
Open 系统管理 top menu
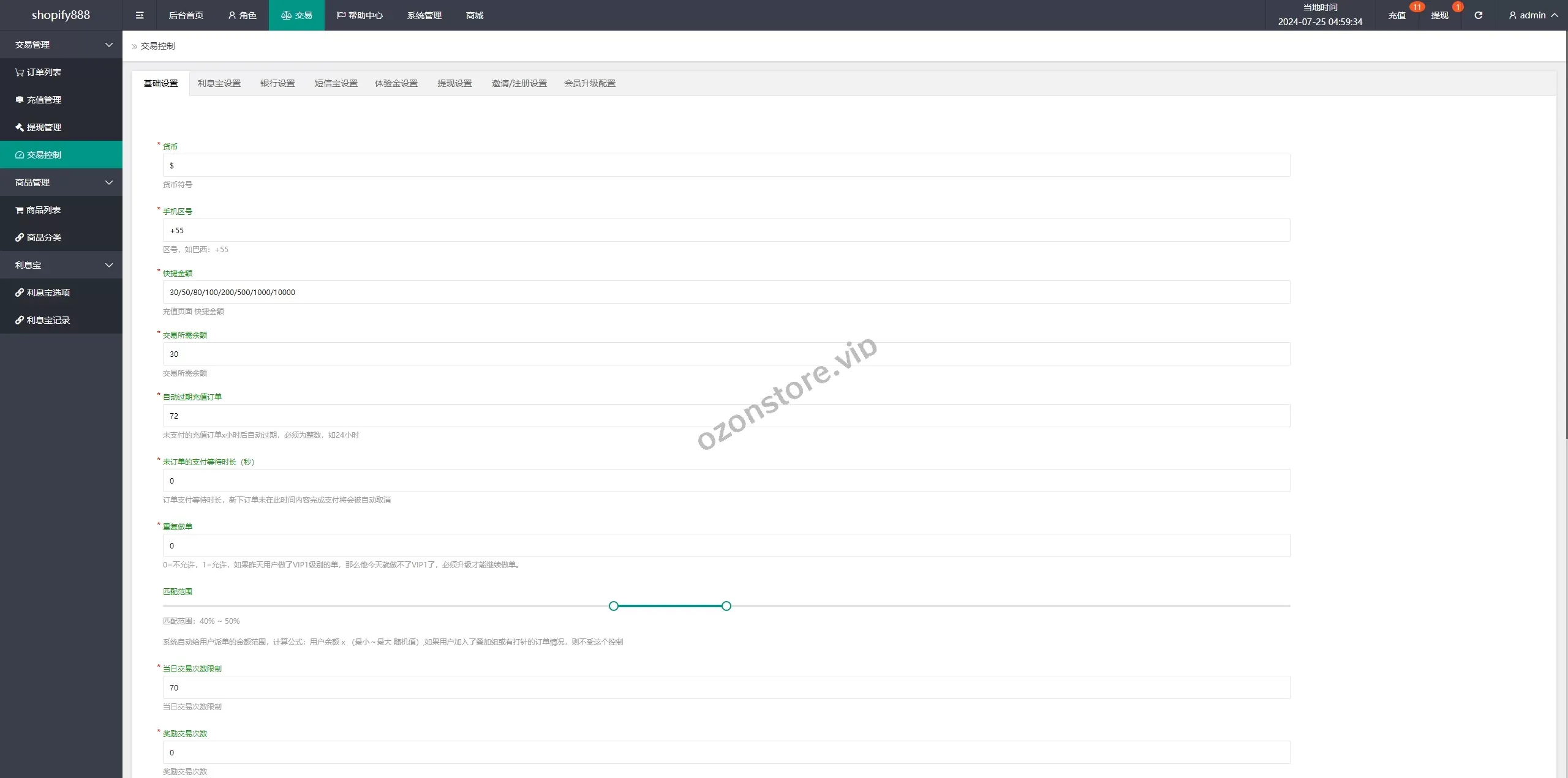pos(424,15)
